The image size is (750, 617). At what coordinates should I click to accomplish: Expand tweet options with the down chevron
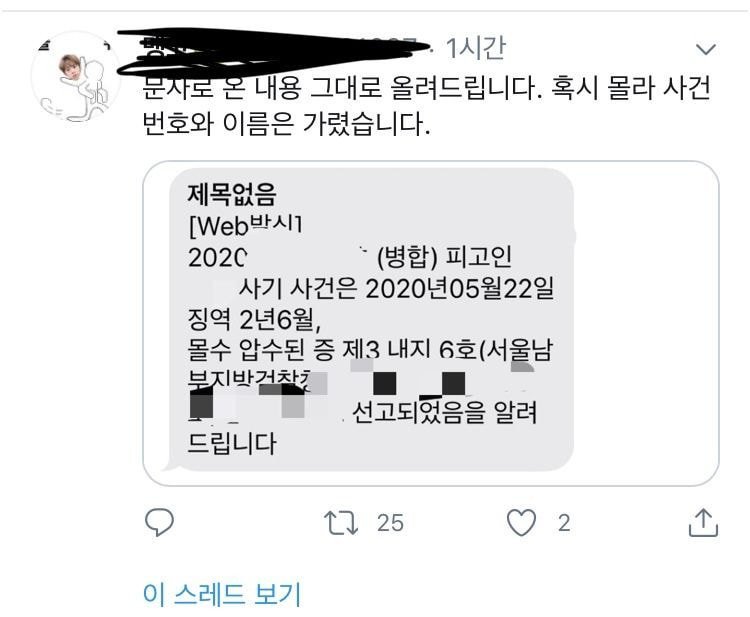(706, 49)
